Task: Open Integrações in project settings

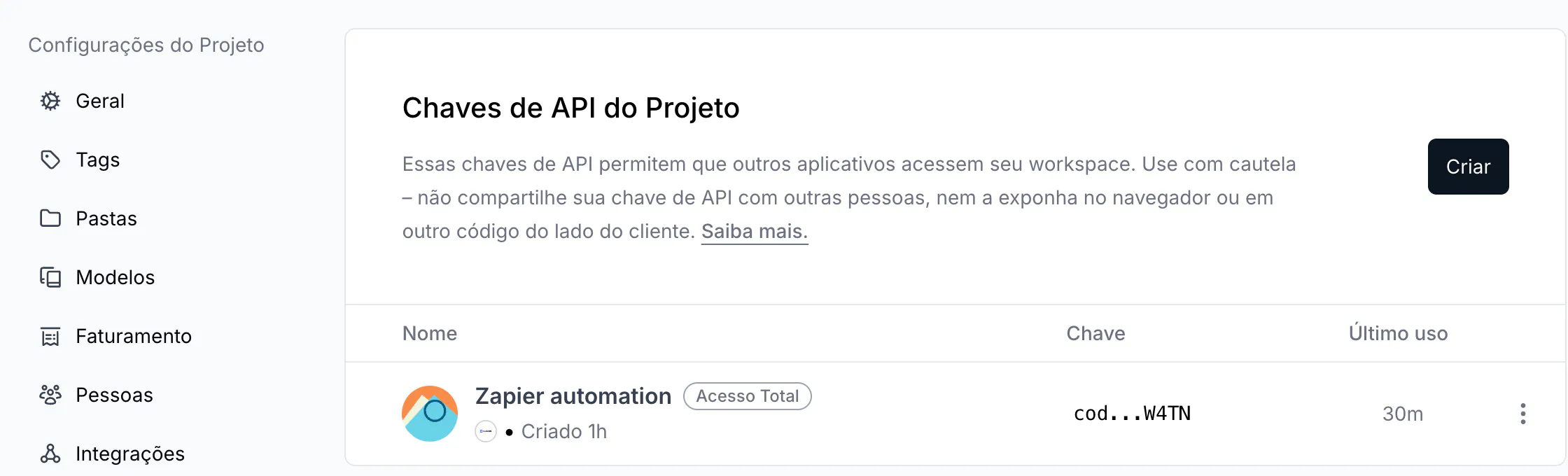Action: (x=130, y=454)
